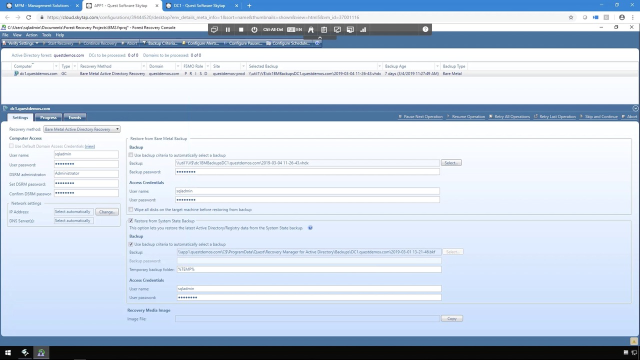Open the Recovery Method column filter dropdown
Viewport: 640px width, 360px height.
[x=143, y=66]
